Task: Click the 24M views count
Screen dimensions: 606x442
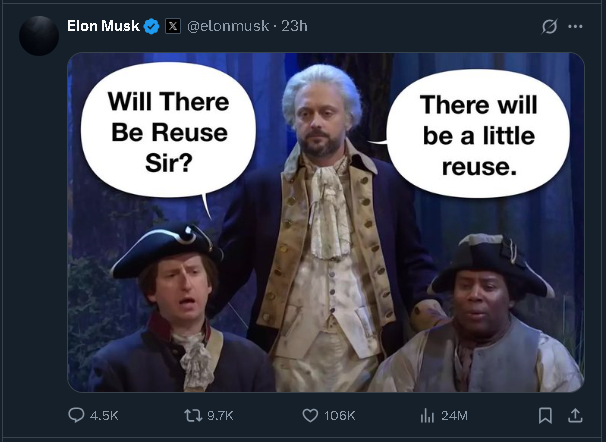Action: click(454, 415)
